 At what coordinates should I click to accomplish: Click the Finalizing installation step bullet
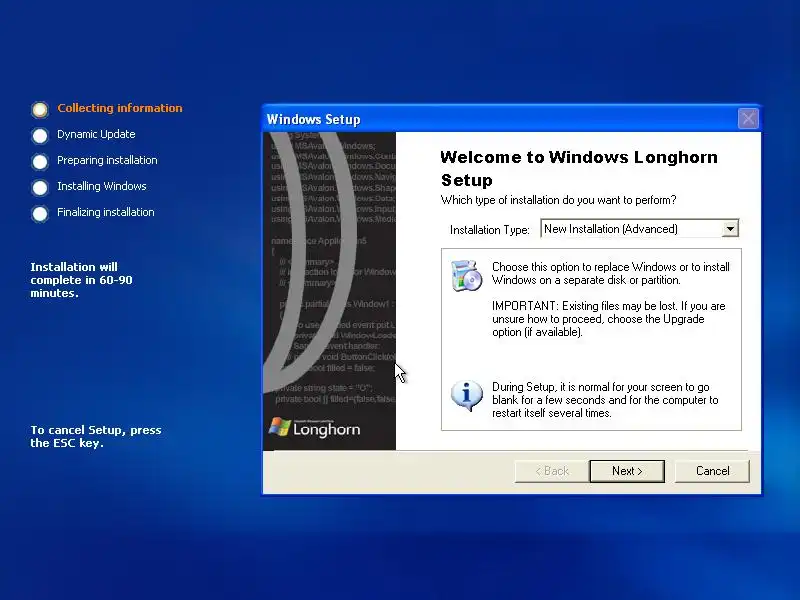[x=40, y=213]
